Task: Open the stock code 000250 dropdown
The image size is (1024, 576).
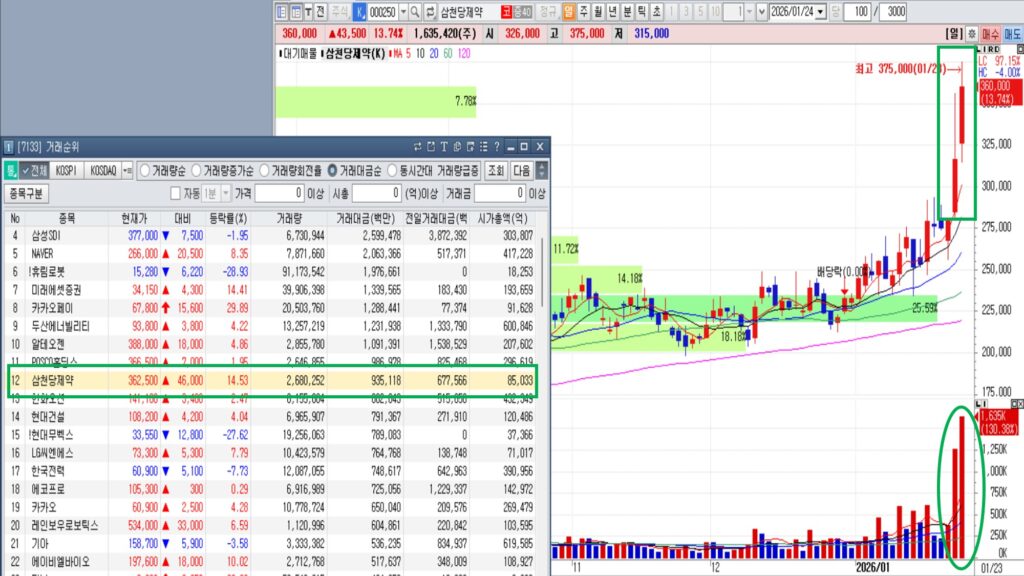Action: (402, 12)
